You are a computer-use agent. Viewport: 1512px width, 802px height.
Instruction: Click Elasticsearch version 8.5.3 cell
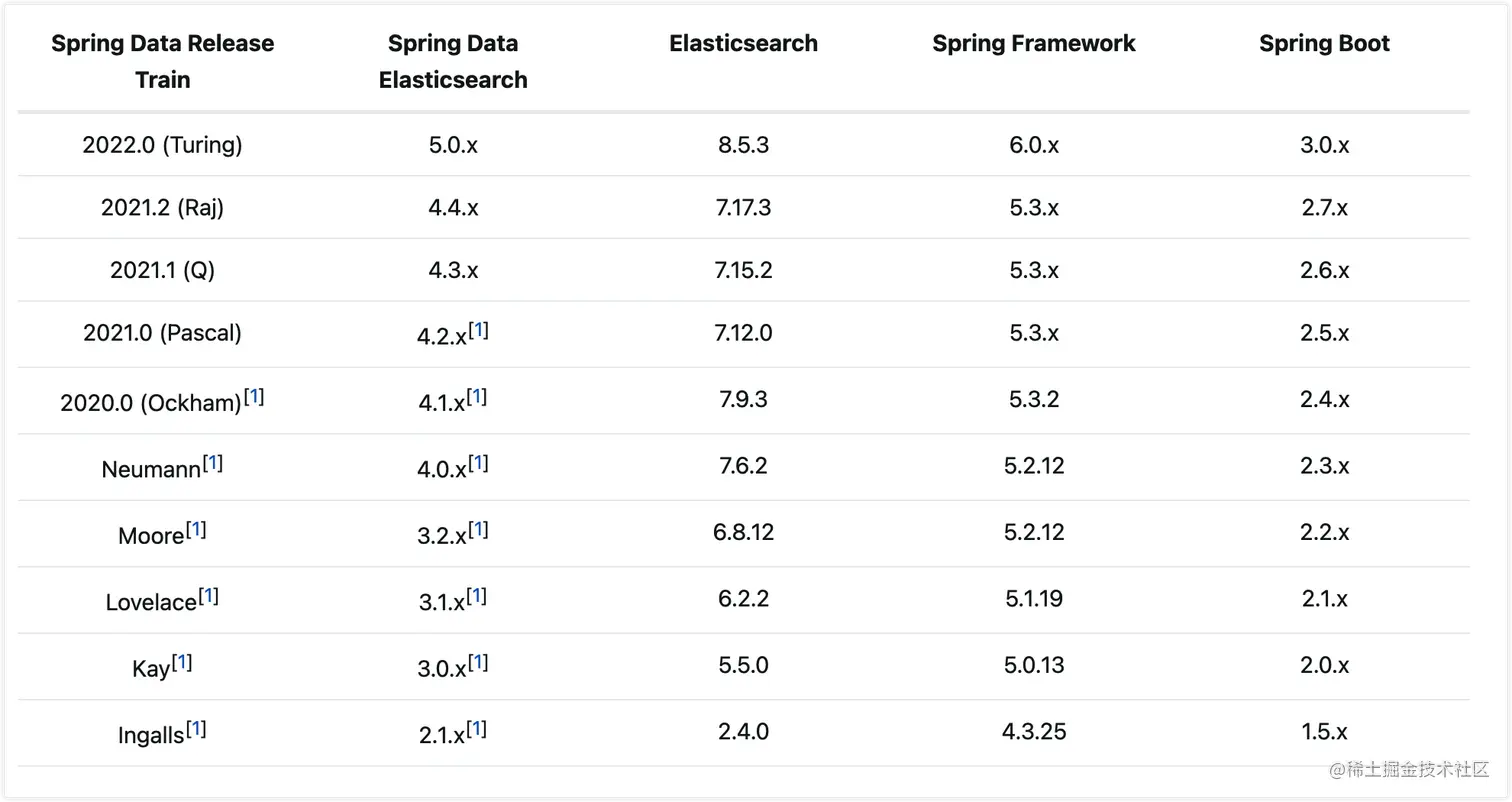pos(743,145)
